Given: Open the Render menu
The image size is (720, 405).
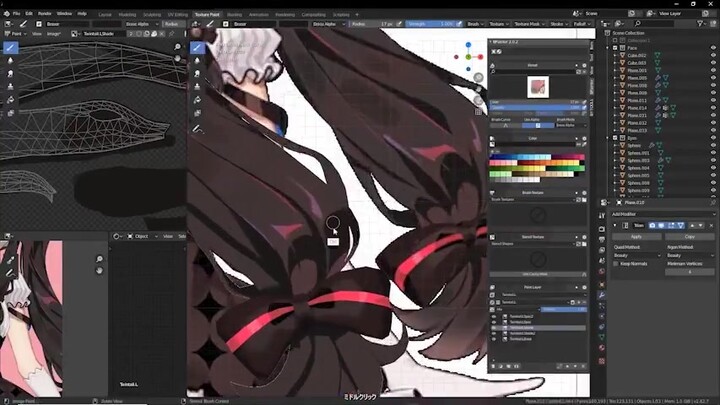Looking at the screenshot, I should [x=45, y=14].
